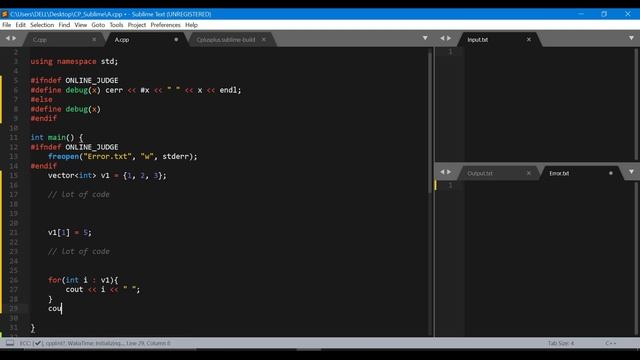The height and width of the screenshot is (360, 640).
Task: Close the C.cpp tab
Action: 94,40
